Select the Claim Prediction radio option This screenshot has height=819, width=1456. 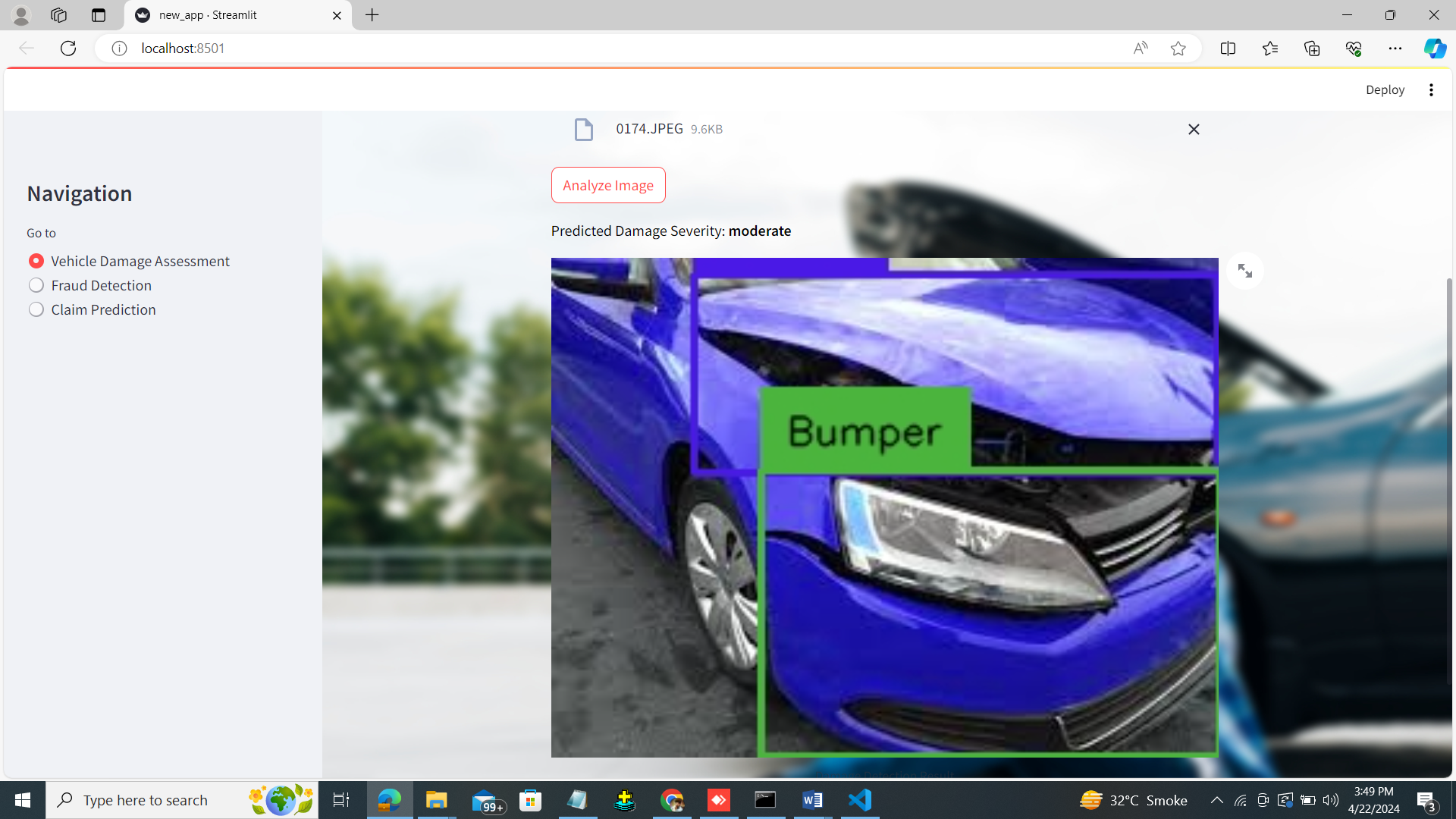tap(36, 309)
